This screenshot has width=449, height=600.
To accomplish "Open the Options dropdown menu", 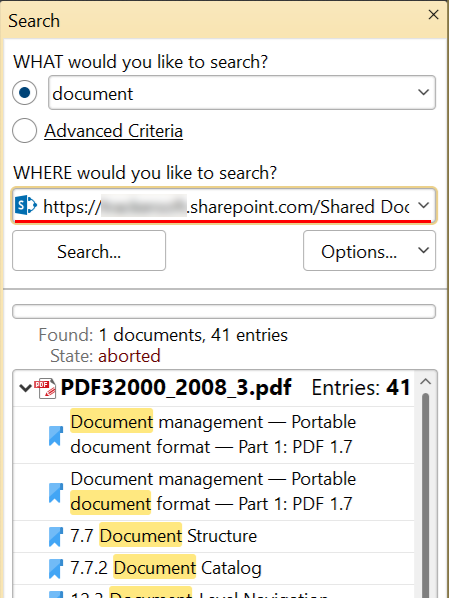I will [423, 251].
